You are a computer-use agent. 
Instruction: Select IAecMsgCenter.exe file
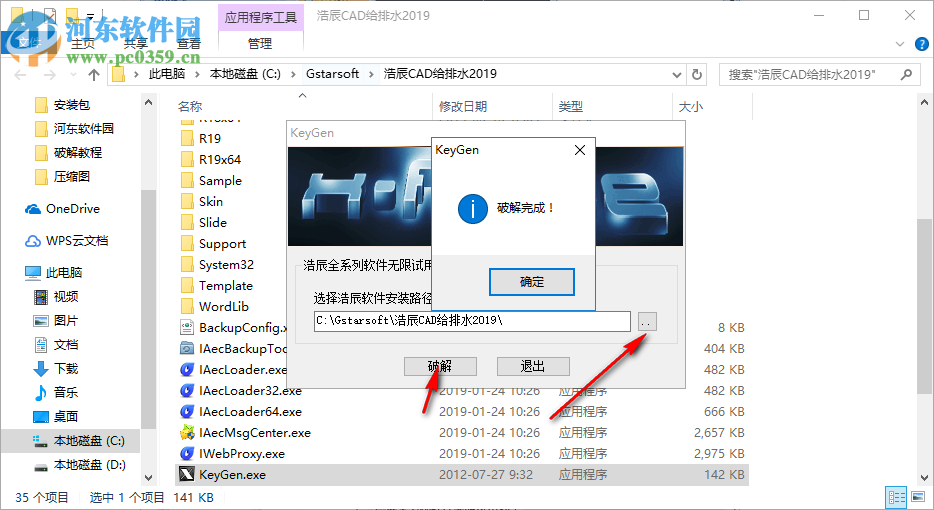254,433
